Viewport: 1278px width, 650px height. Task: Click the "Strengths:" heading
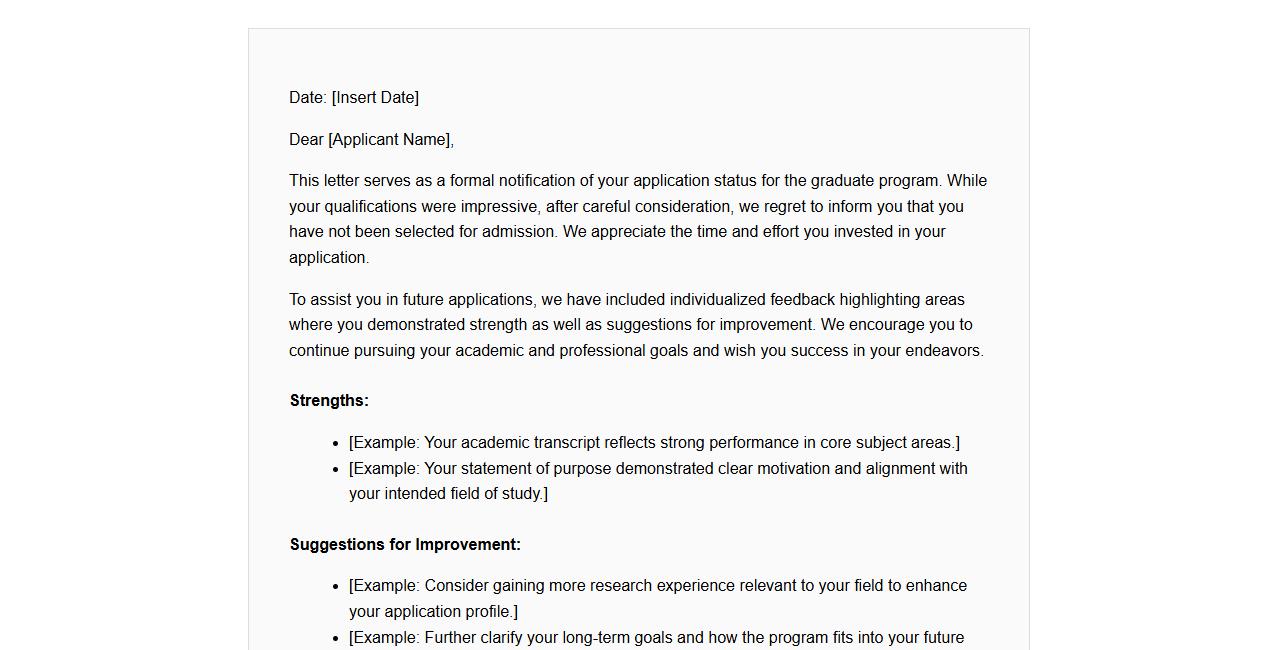pos(329,401)
